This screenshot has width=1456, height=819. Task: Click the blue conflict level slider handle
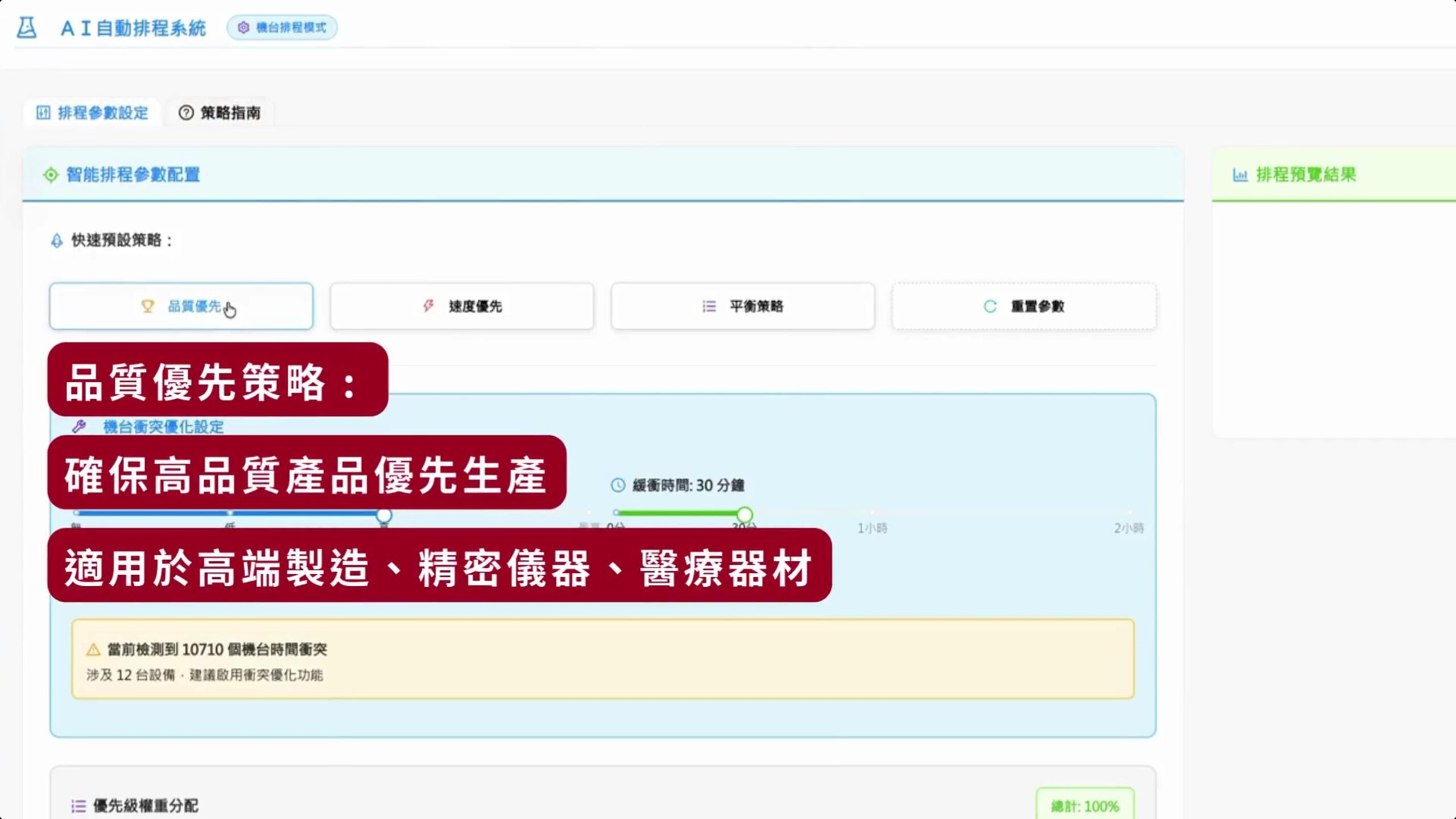coord(384,514)
